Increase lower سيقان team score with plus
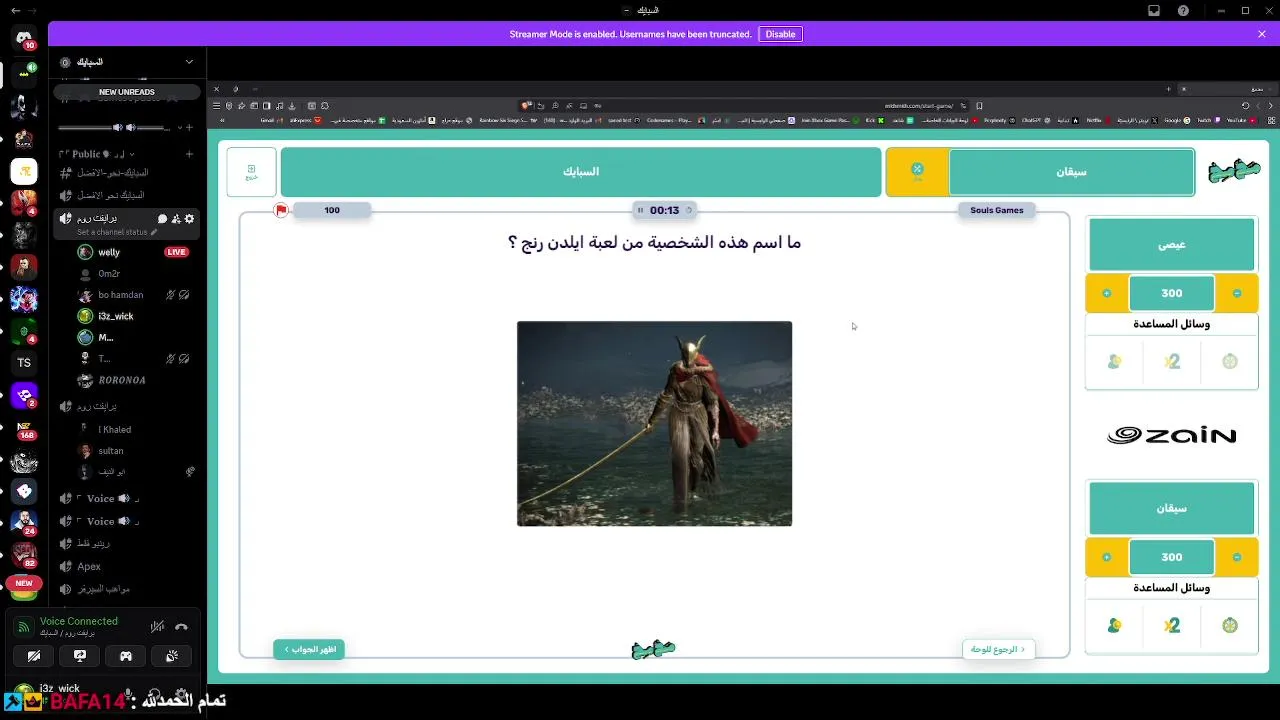Viewport: 1280px width, 720px height. [1106, 557]
